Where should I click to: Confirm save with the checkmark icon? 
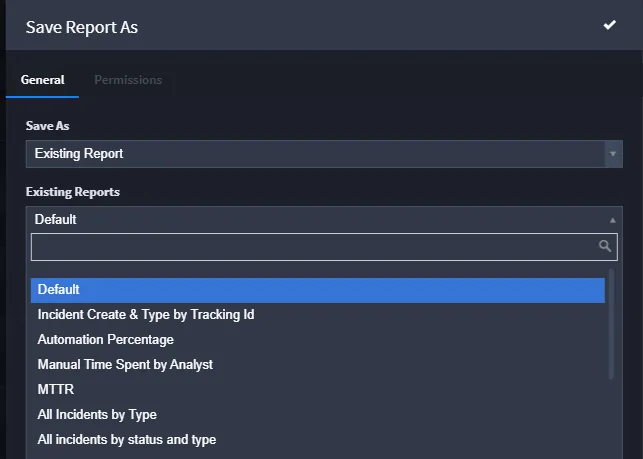pyautogui.click(x=609, y=25)
